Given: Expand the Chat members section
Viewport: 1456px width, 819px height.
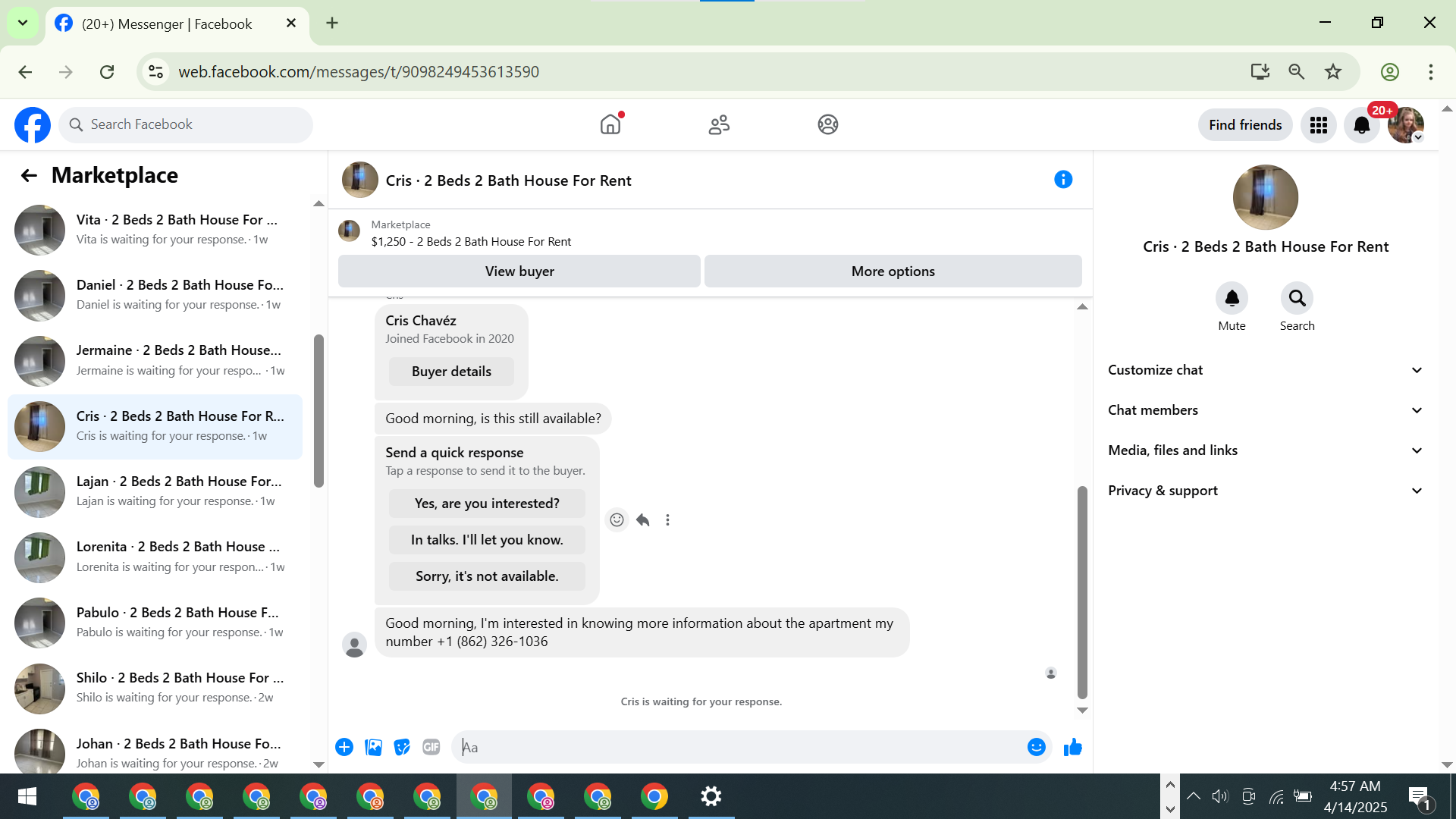Looking at the screenshot, I should click(1265, 410).
